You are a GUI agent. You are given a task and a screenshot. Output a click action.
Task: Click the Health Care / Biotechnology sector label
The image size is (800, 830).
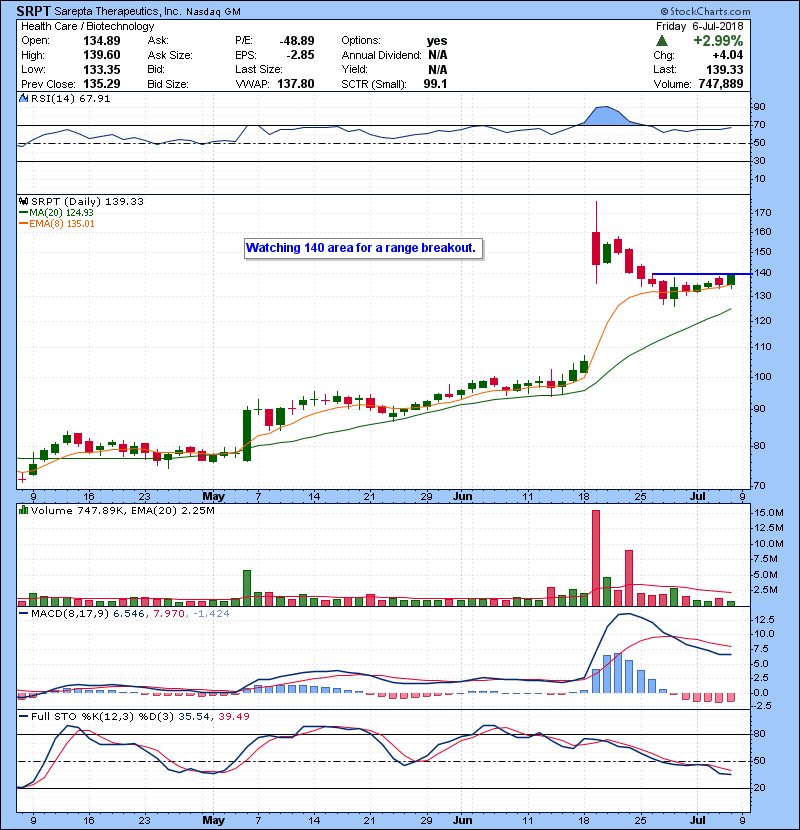[88, 26]
